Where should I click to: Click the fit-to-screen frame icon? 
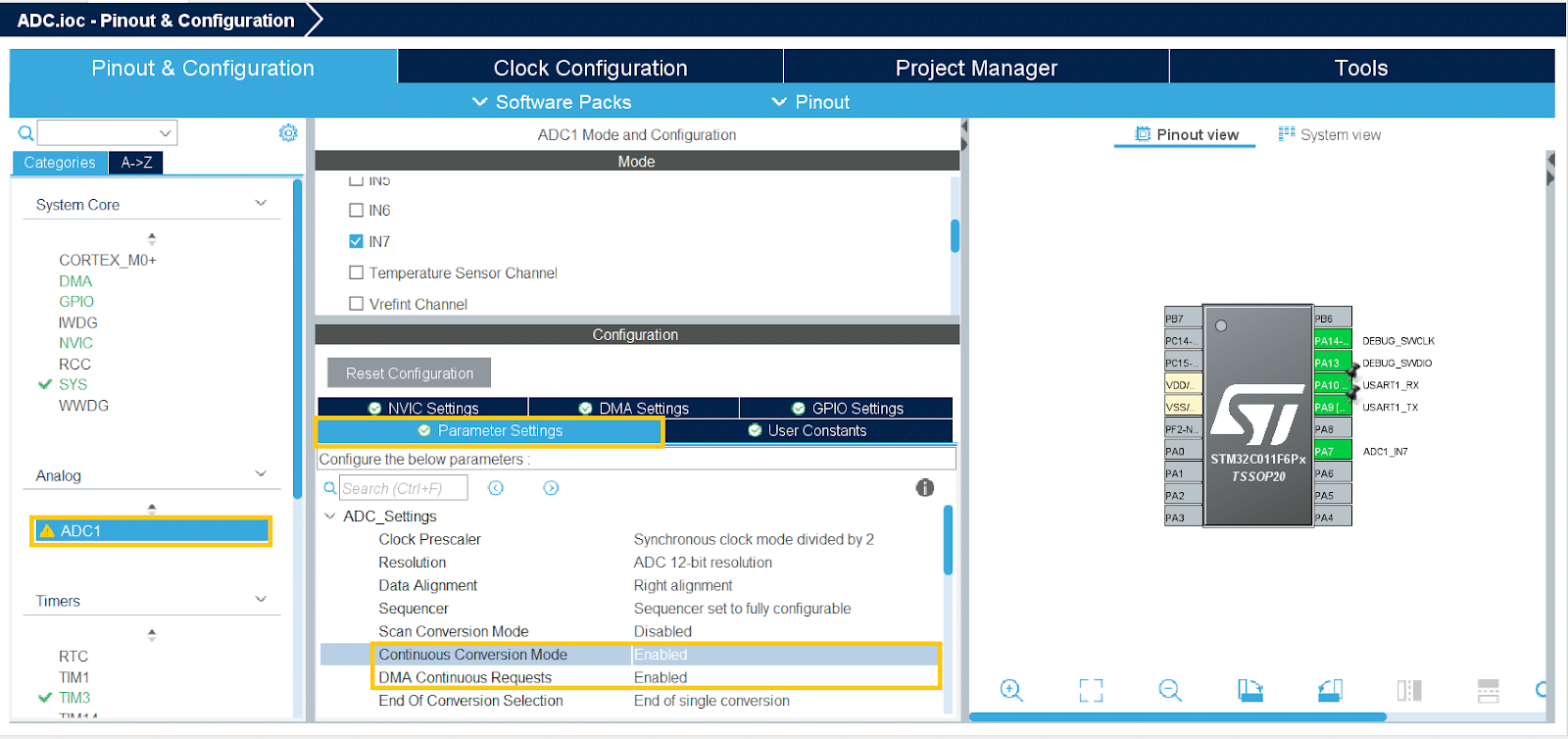point(1091,690)
